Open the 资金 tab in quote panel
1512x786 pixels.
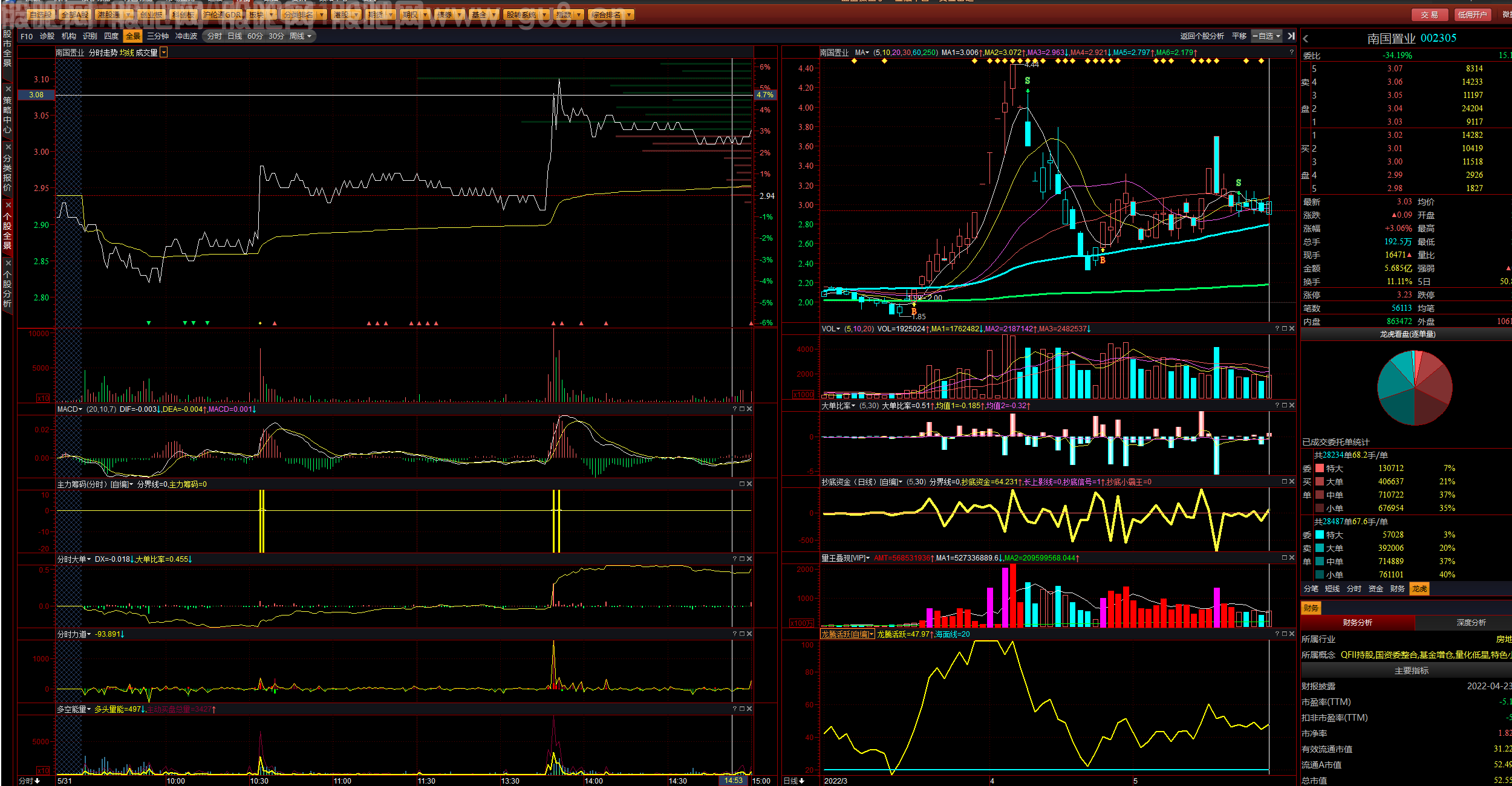[1376, 589]
